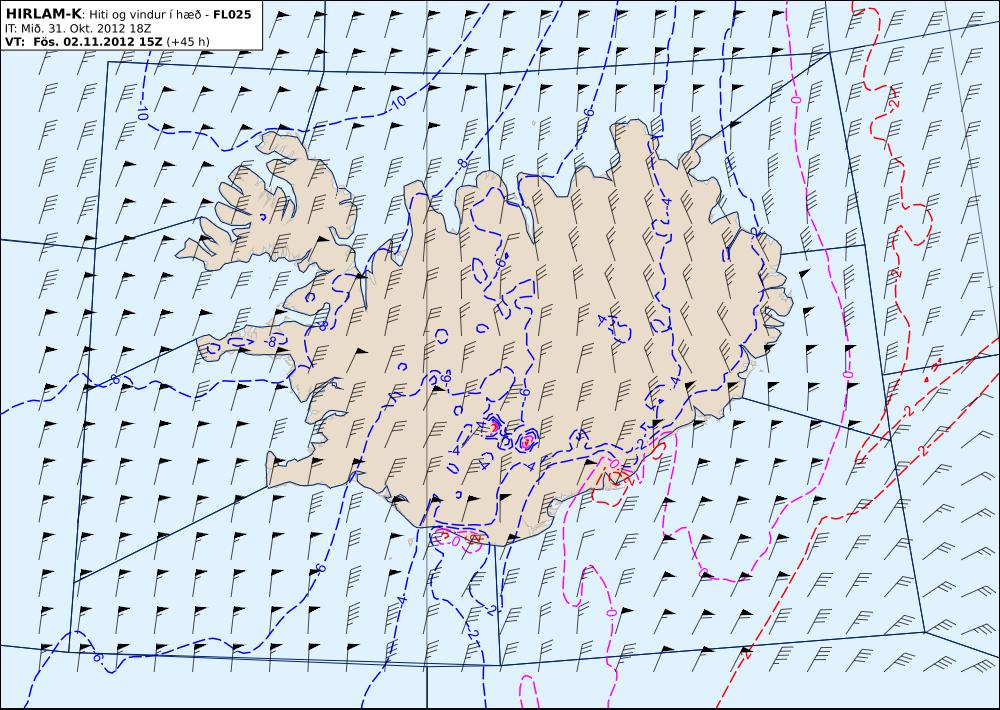Click the HIRLAM-K model title text

[x=44, y=13]
